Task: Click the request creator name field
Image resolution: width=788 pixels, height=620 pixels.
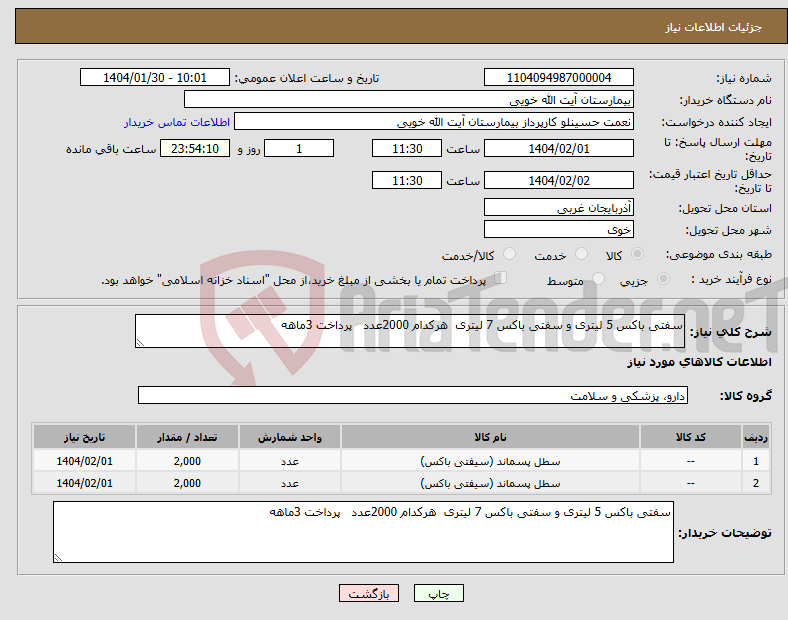Action: point(434,122)
